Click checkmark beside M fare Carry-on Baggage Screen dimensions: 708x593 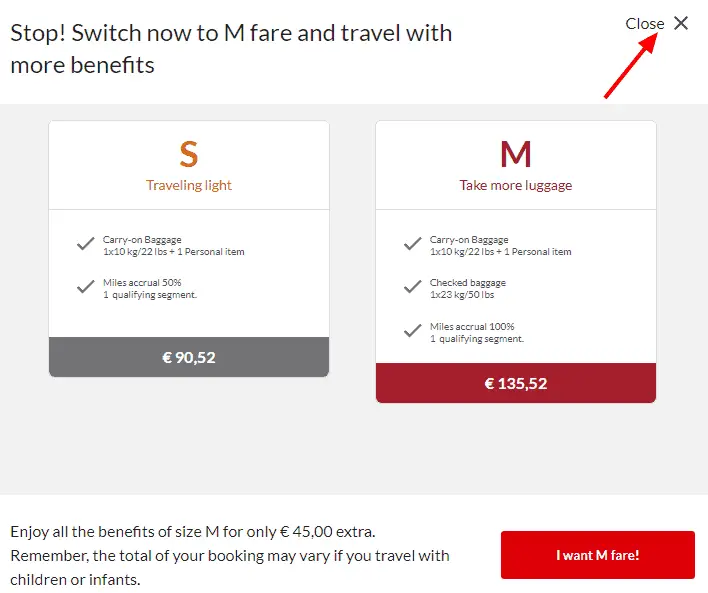coord(413,244)
